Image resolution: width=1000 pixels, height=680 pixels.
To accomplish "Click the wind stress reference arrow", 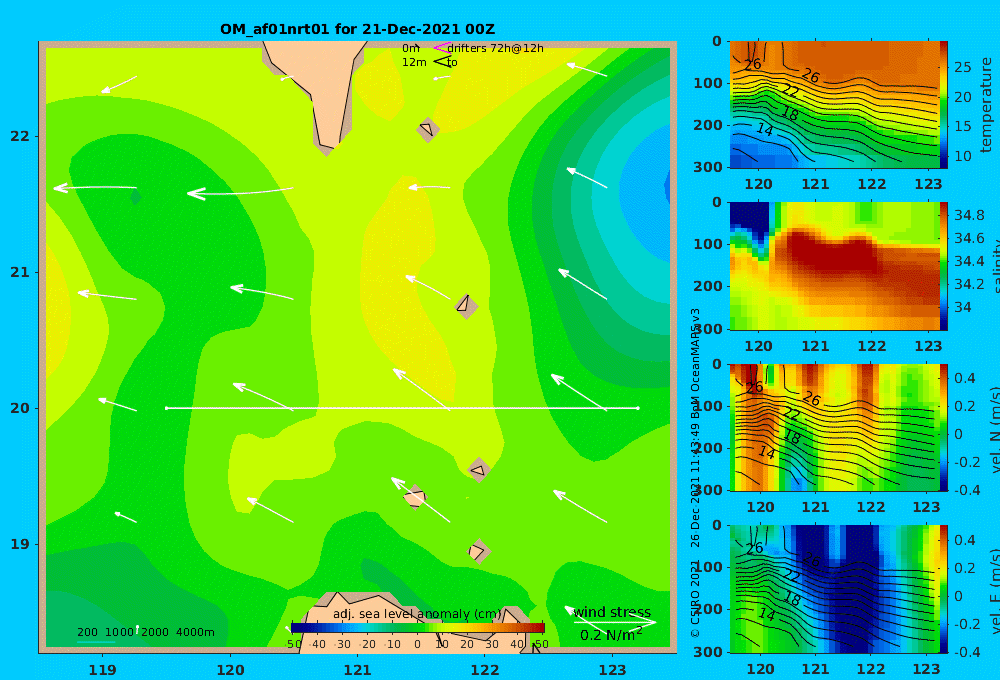I will point(615,622).
